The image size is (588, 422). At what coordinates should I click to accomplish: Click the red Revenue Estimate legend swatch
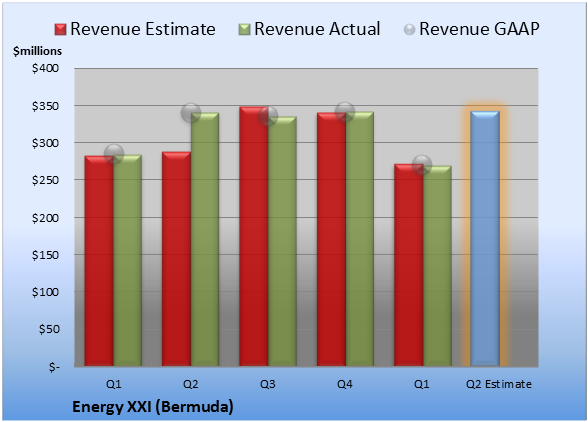[60, 29]
